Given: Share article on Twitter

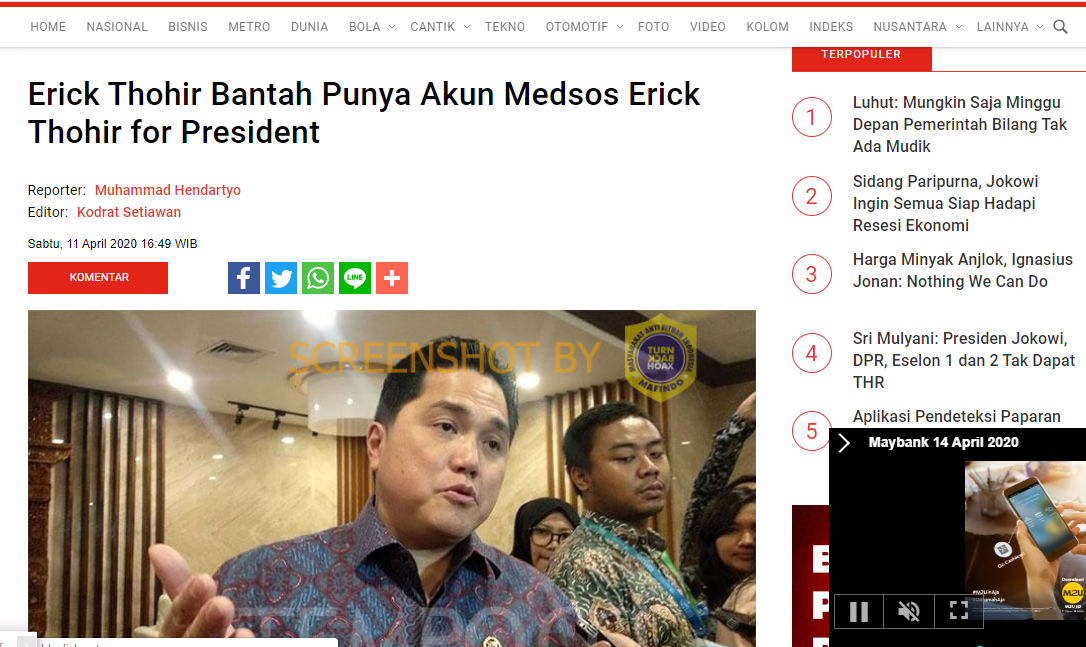Looking at the screenshot, I should [x=281, y=278].
